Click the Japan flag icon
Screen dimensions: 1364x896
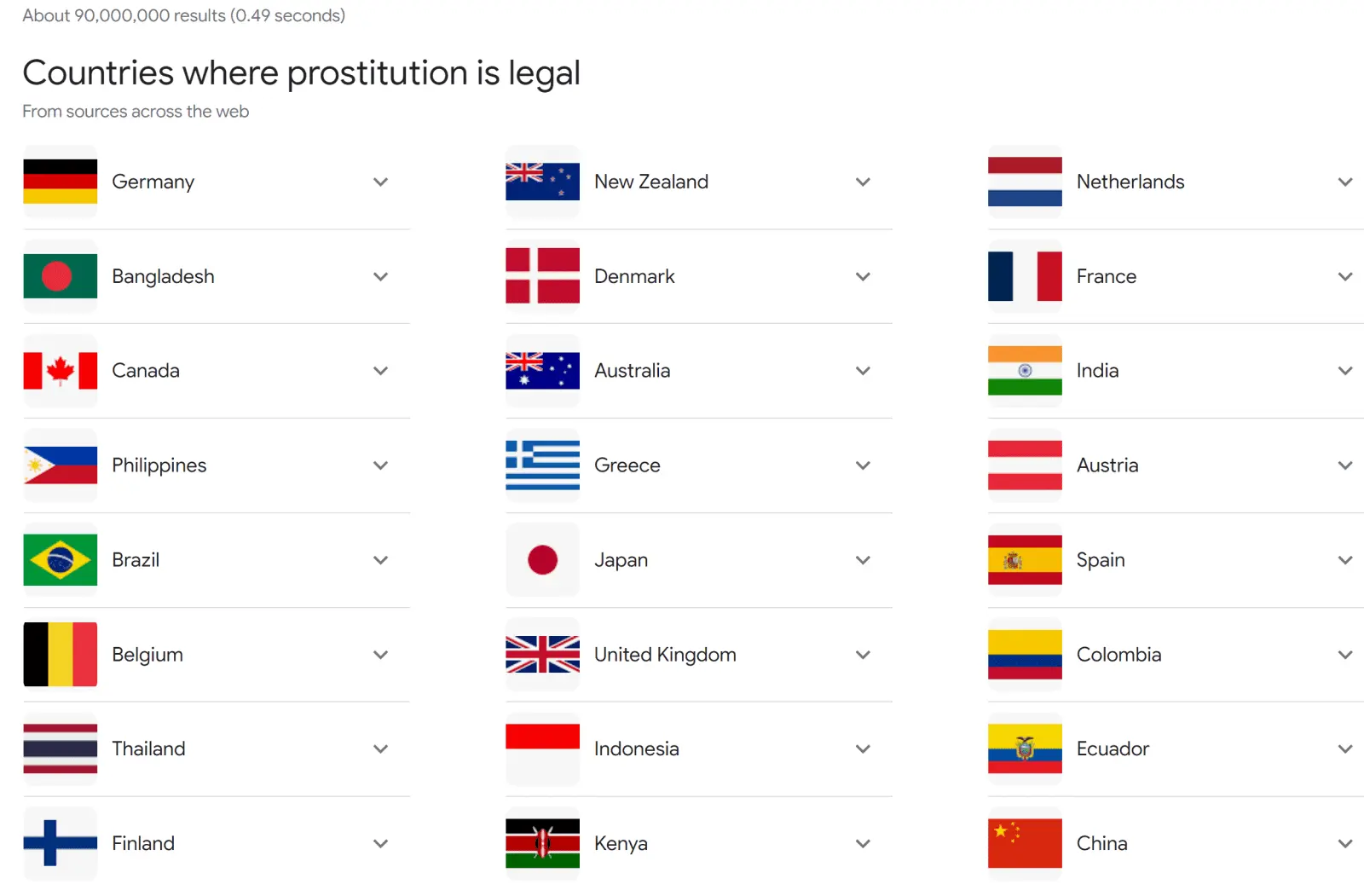click(542, 560)
